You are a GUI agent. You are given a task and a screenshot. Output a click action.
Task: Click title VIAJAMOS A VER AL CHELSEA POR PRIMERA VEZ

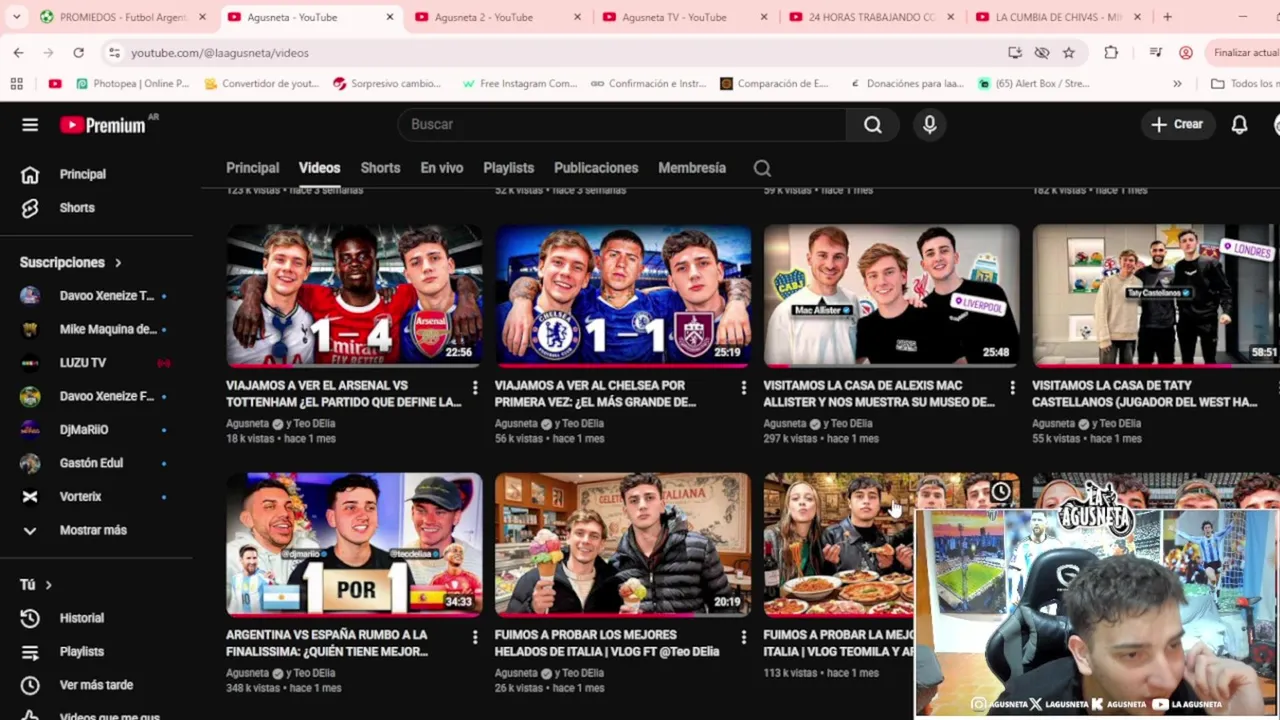[595, 393]
